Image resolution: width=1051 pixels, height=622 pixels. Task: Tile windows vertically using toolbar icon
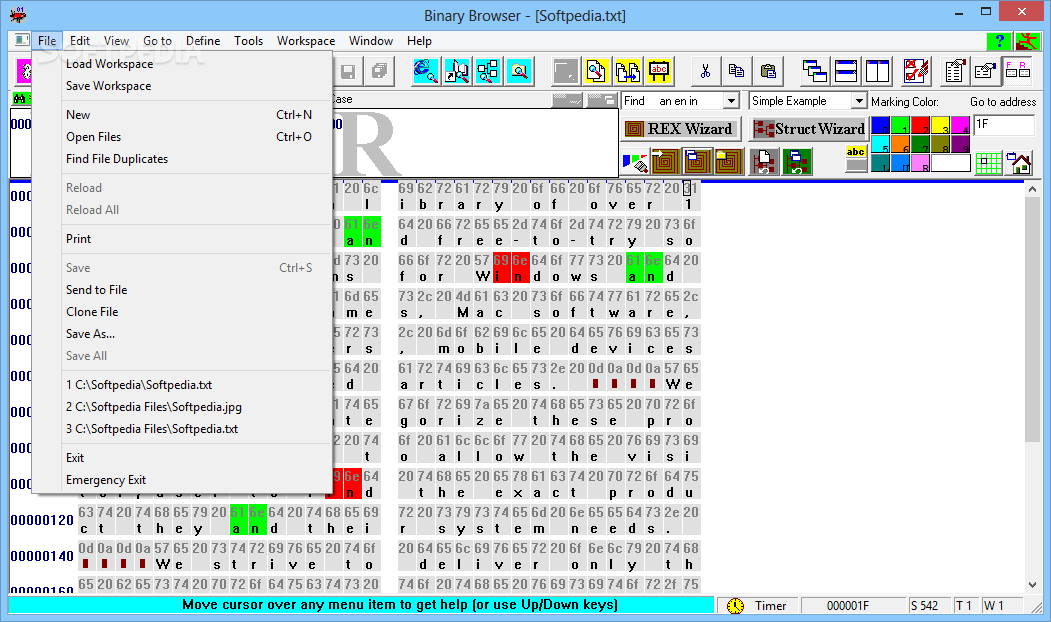pyautogui.click(x=877, y=71)
